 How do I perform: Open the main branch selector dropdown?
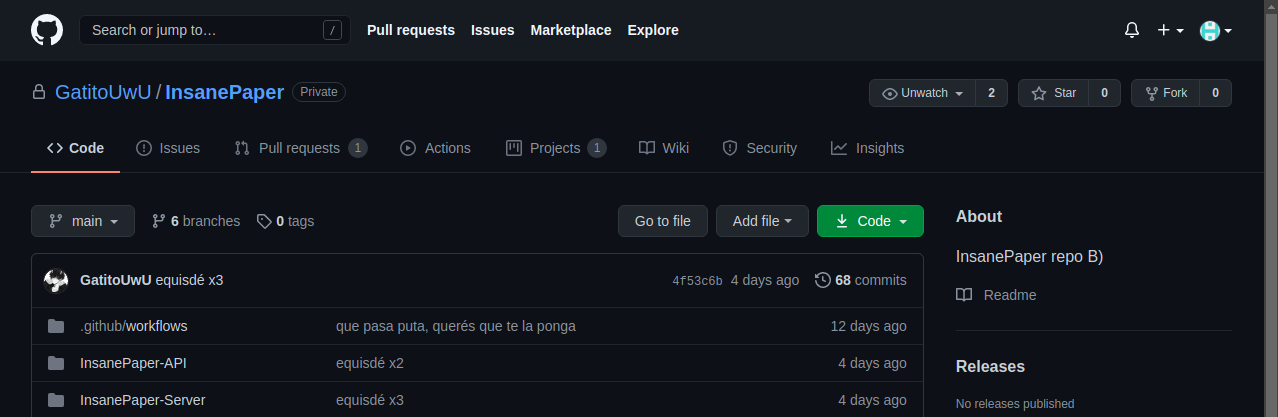coord(83,221)
